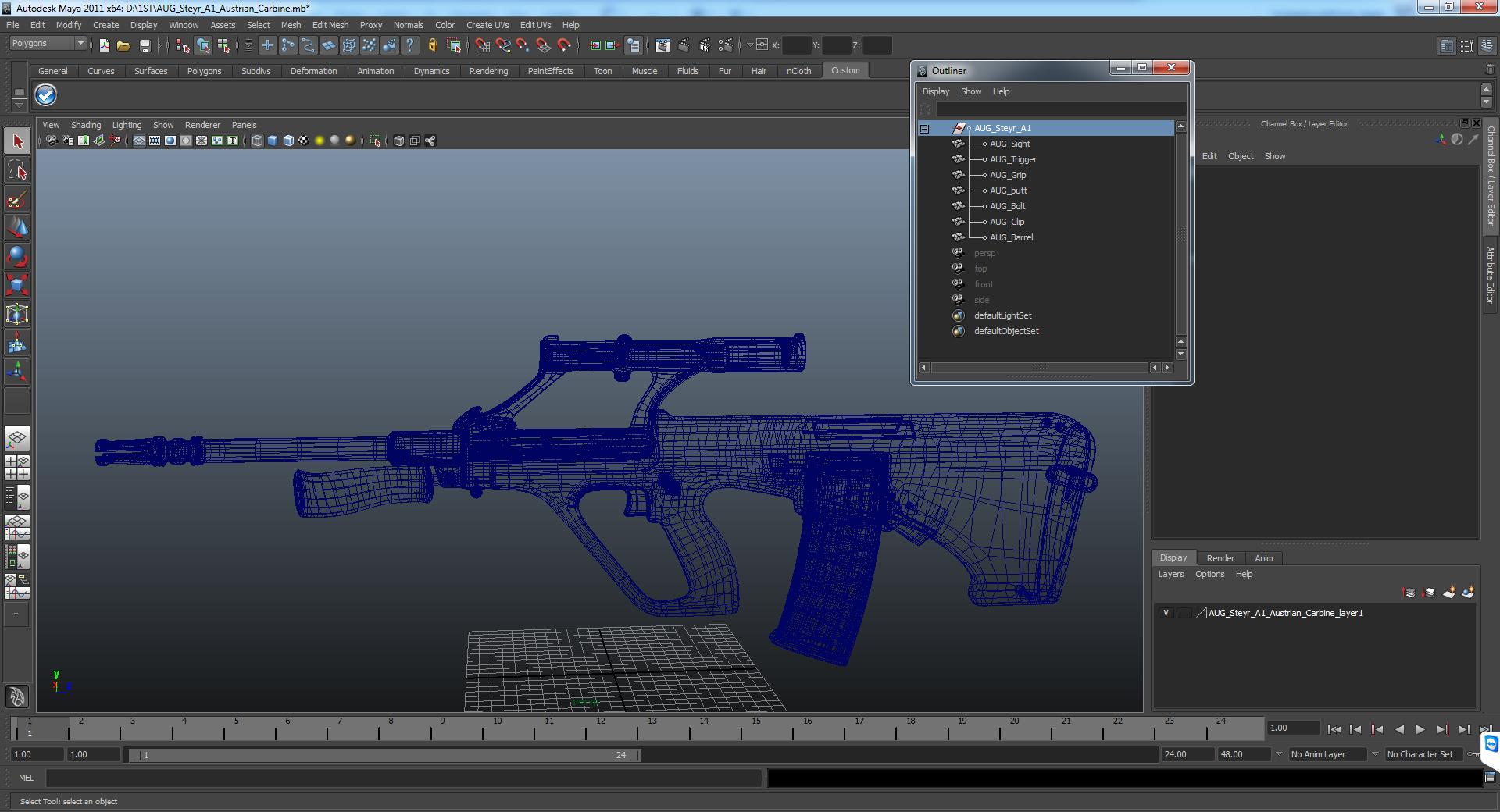Switch to Rendering shelf tab

pos(488,71)
